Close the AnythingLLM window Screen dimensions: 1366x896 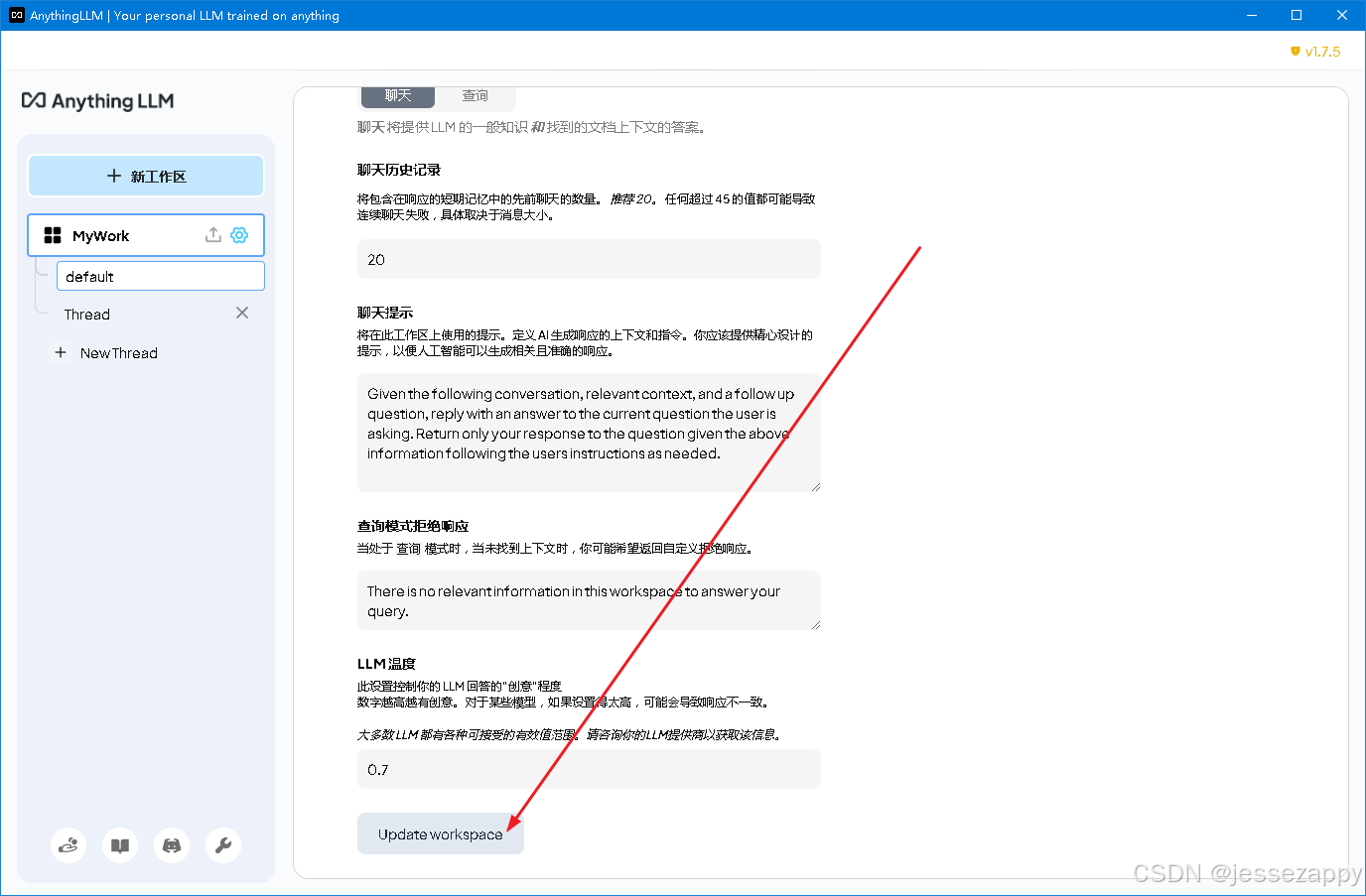[x=1342, y=15]
